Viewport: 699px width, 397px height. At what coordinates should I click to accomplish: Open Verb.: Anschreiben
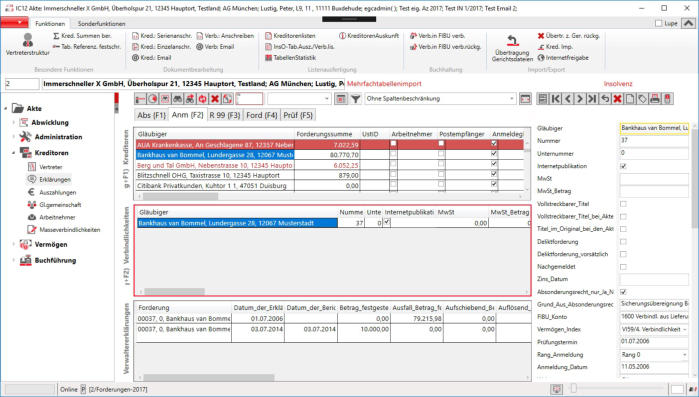pos(225,36)
